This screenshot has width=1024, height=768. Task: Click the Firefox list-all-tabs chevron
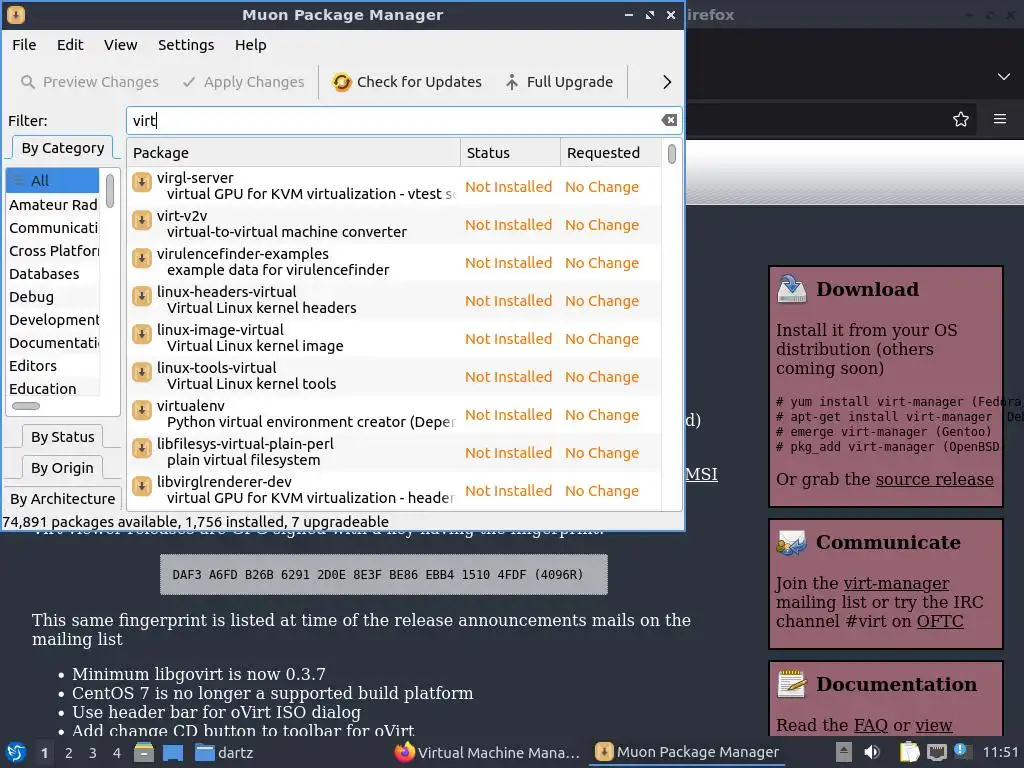point(1004,77)
